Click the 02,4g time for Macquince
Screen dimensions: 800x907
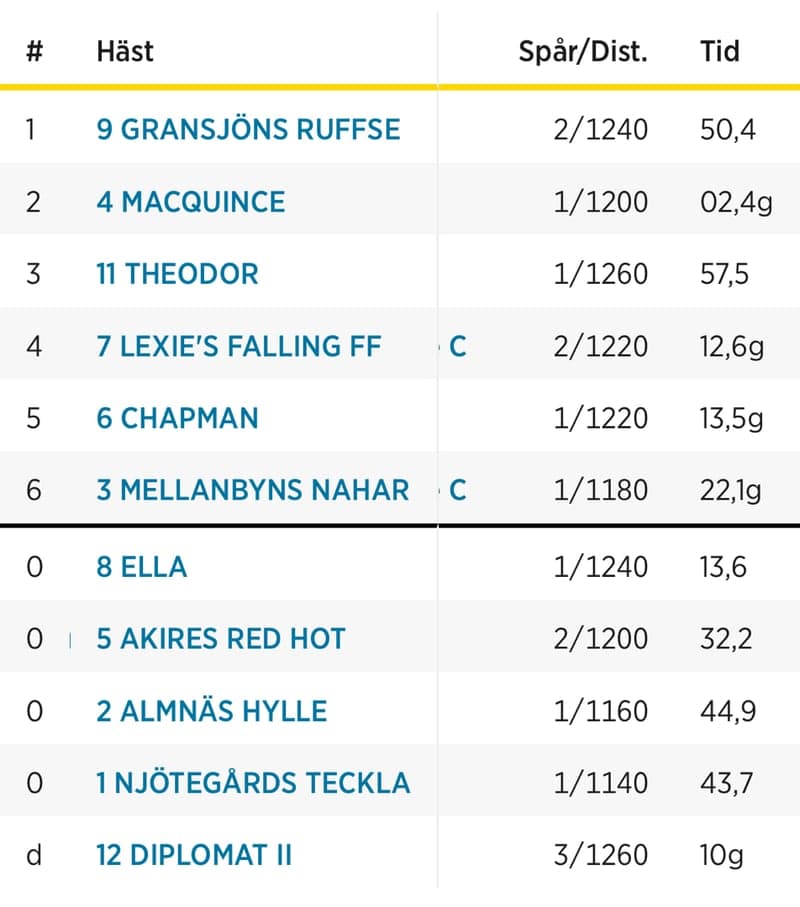pos(736,202)
